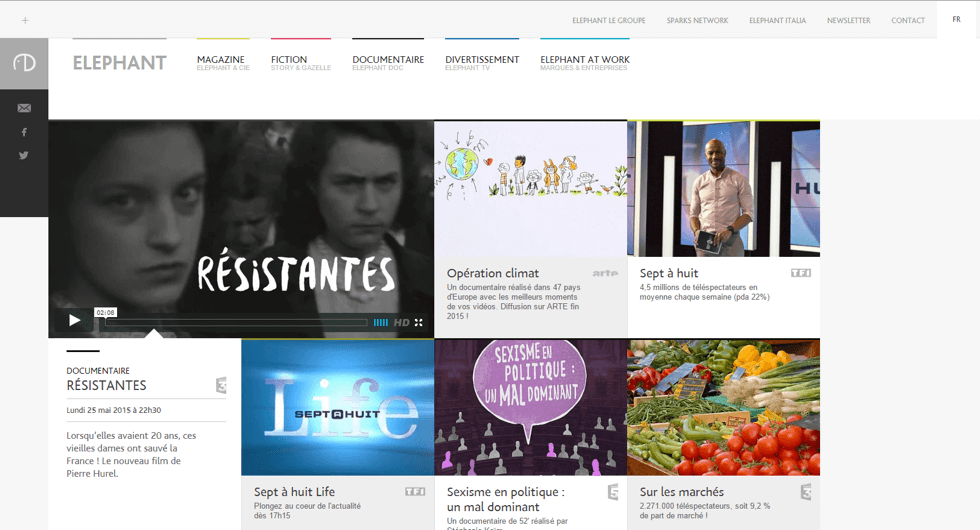
Task: Open the Opération climat illustration thumbnail
Action: pyautogui.click(x=530, y=188)
